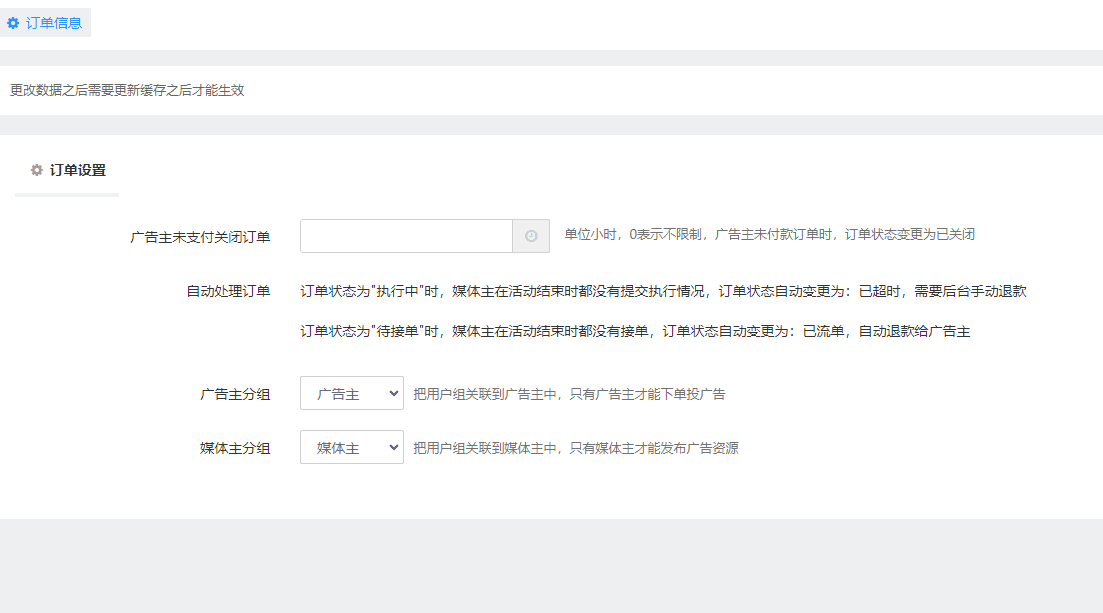1103x613 pixels.
Task: Click the 自动处理订单 label
Action: click(228, 291)
